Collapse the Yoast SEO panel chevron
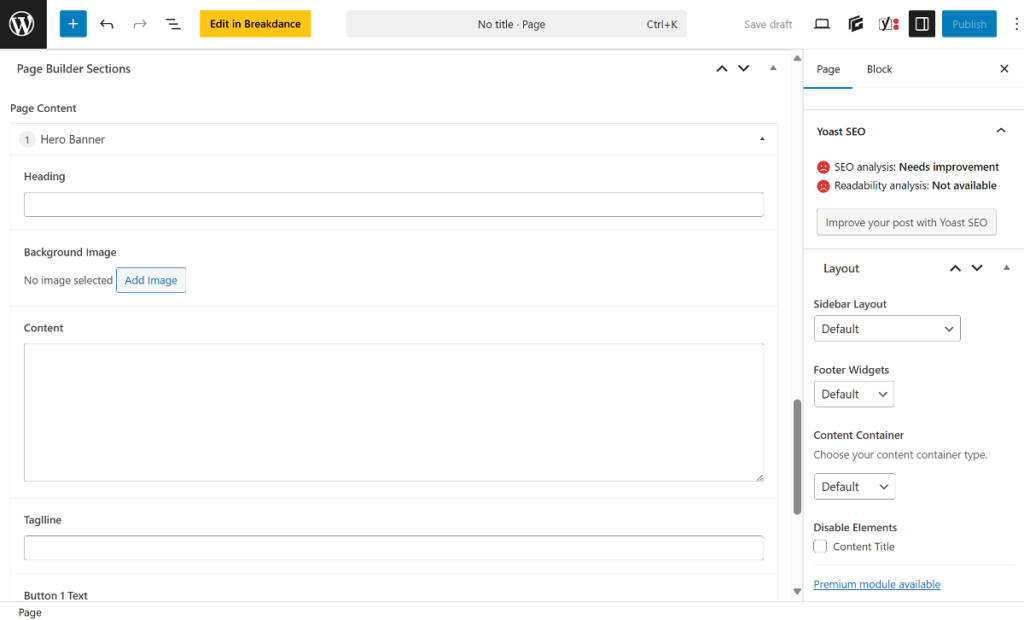The width and height of the screenshot is (1024, 620). point(1000,131)
